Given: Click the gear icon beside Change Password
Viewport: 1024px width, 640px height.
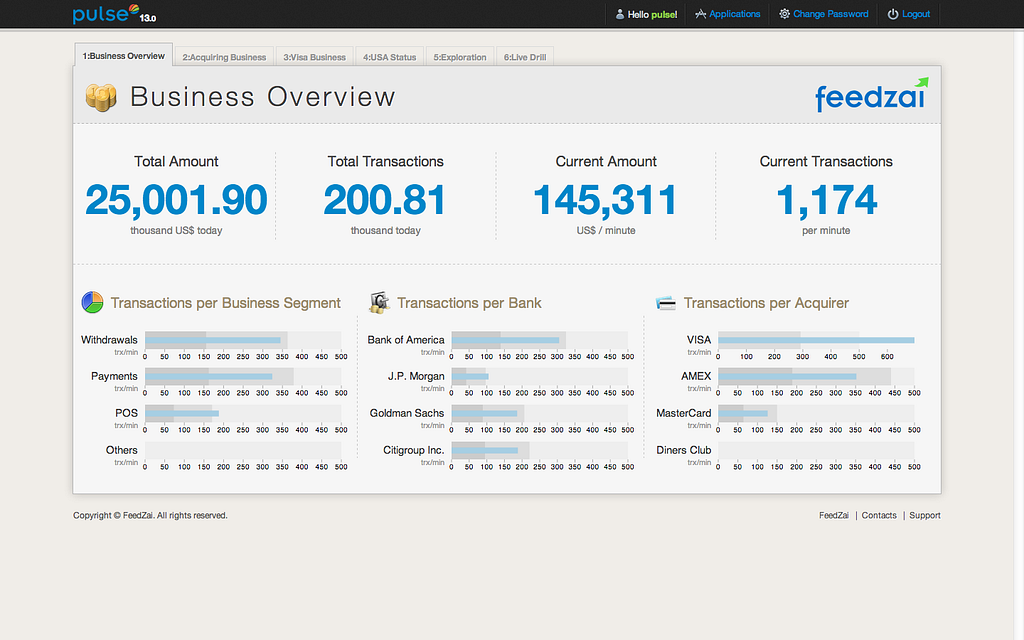Looking at the screenshot, I should click(x=784, y=14).
